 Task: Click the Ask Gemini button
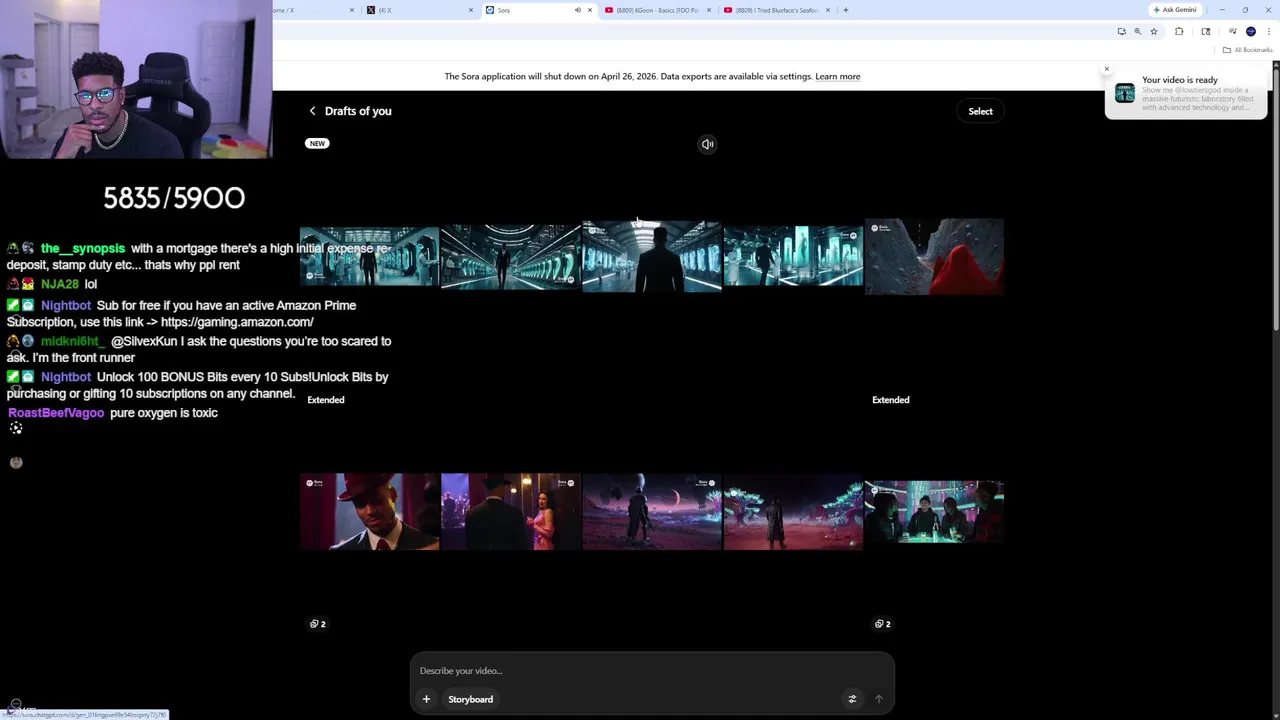tap(1174, 10)
